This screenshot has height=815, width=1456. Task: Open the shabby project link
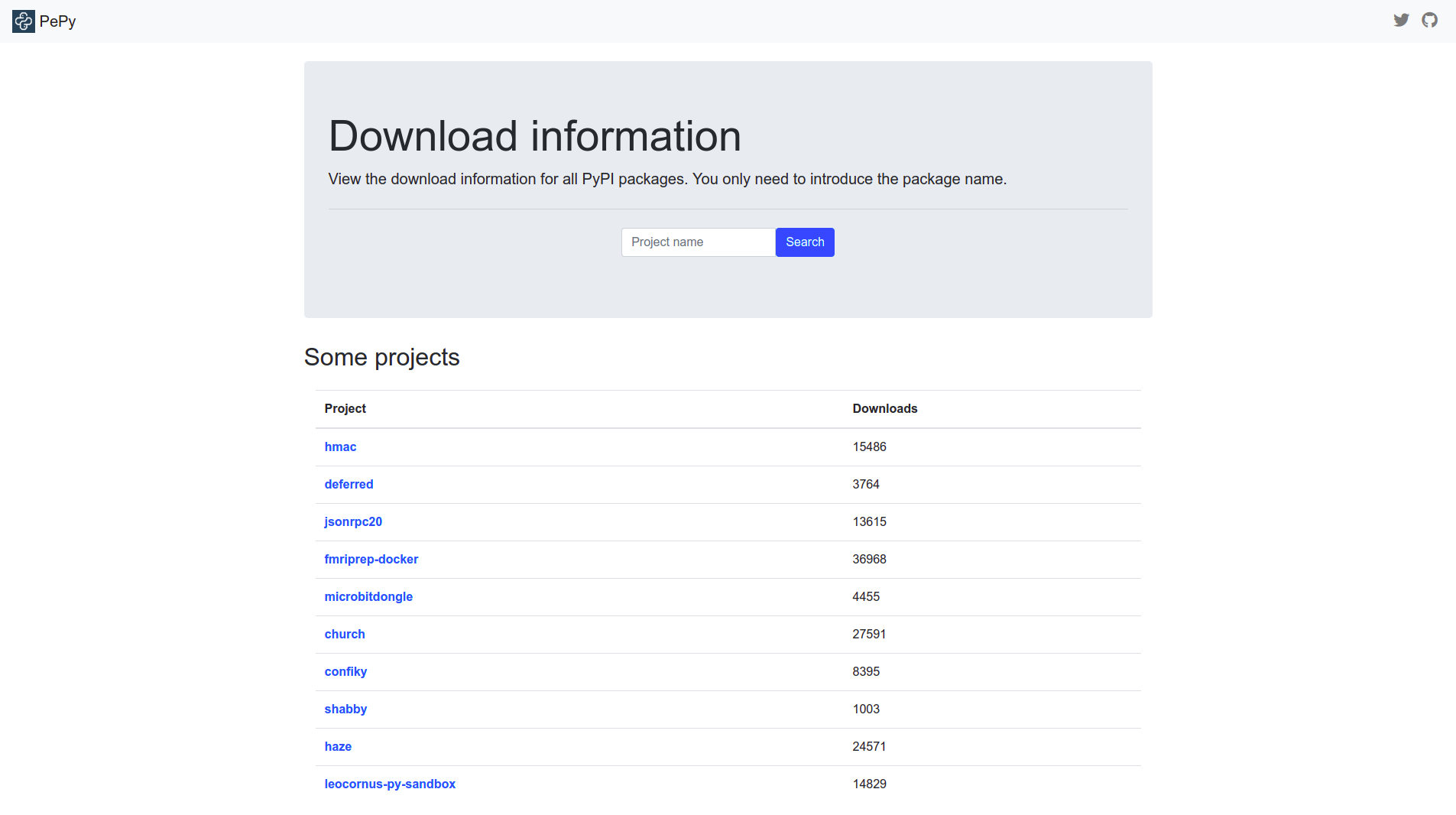[345, 709]
